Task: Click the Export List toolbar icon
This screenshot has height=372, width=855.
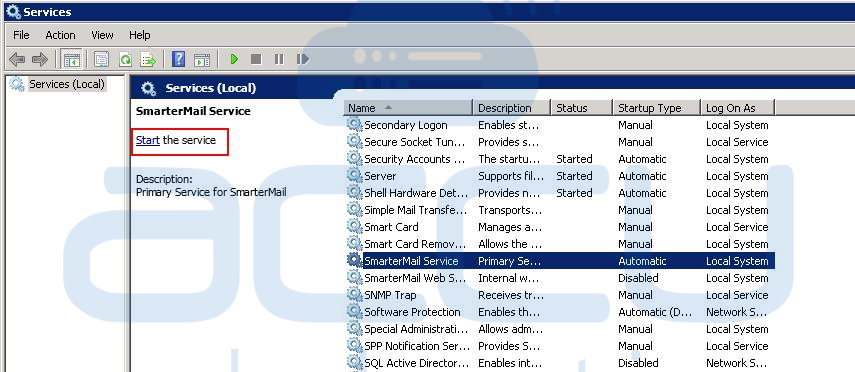Action: (148, 59)
